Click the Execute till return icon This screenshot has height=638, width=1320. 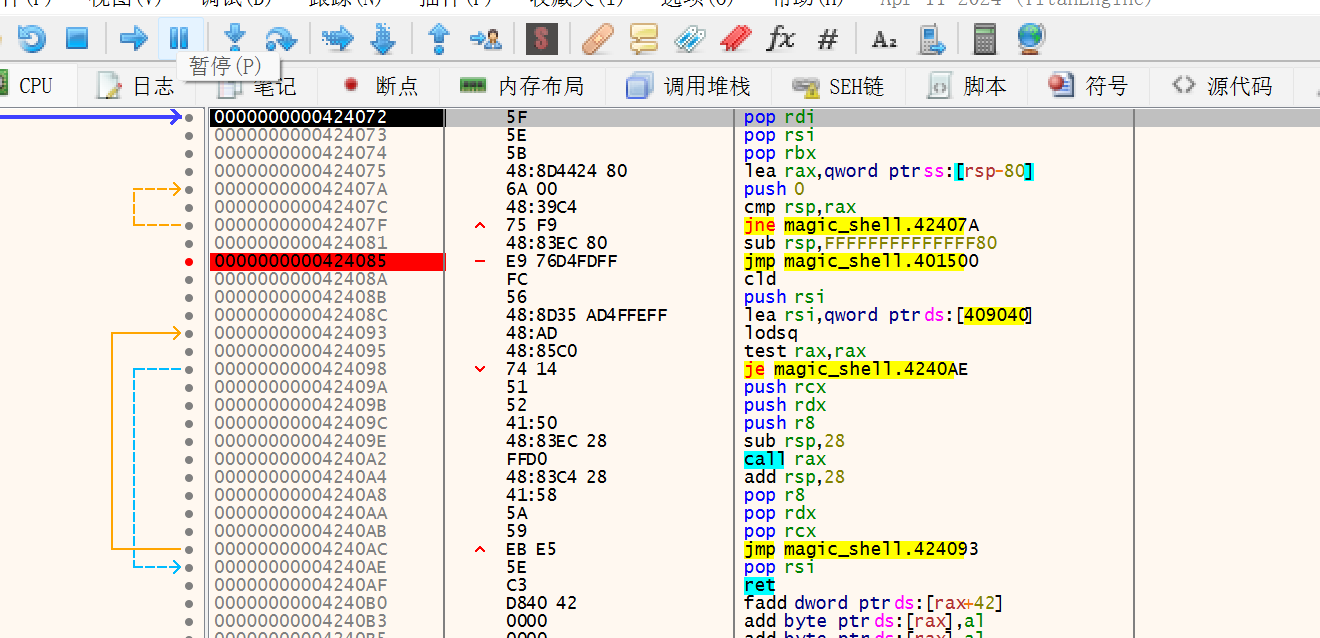coord(438,39)
